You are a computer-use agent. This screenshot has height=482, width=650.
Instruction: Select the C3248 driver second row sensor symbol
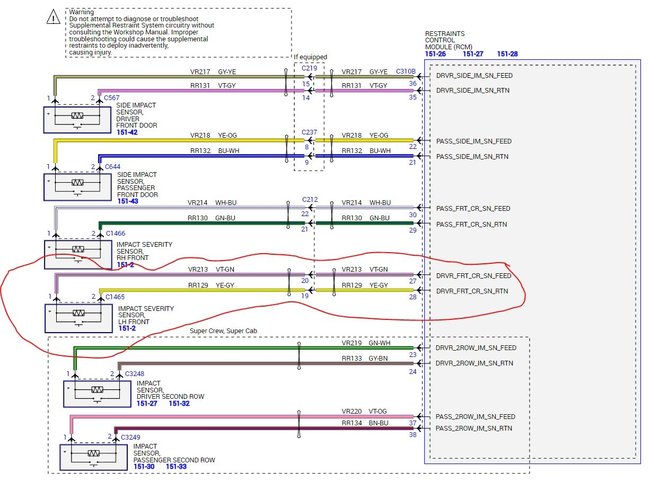pos(97,394)
